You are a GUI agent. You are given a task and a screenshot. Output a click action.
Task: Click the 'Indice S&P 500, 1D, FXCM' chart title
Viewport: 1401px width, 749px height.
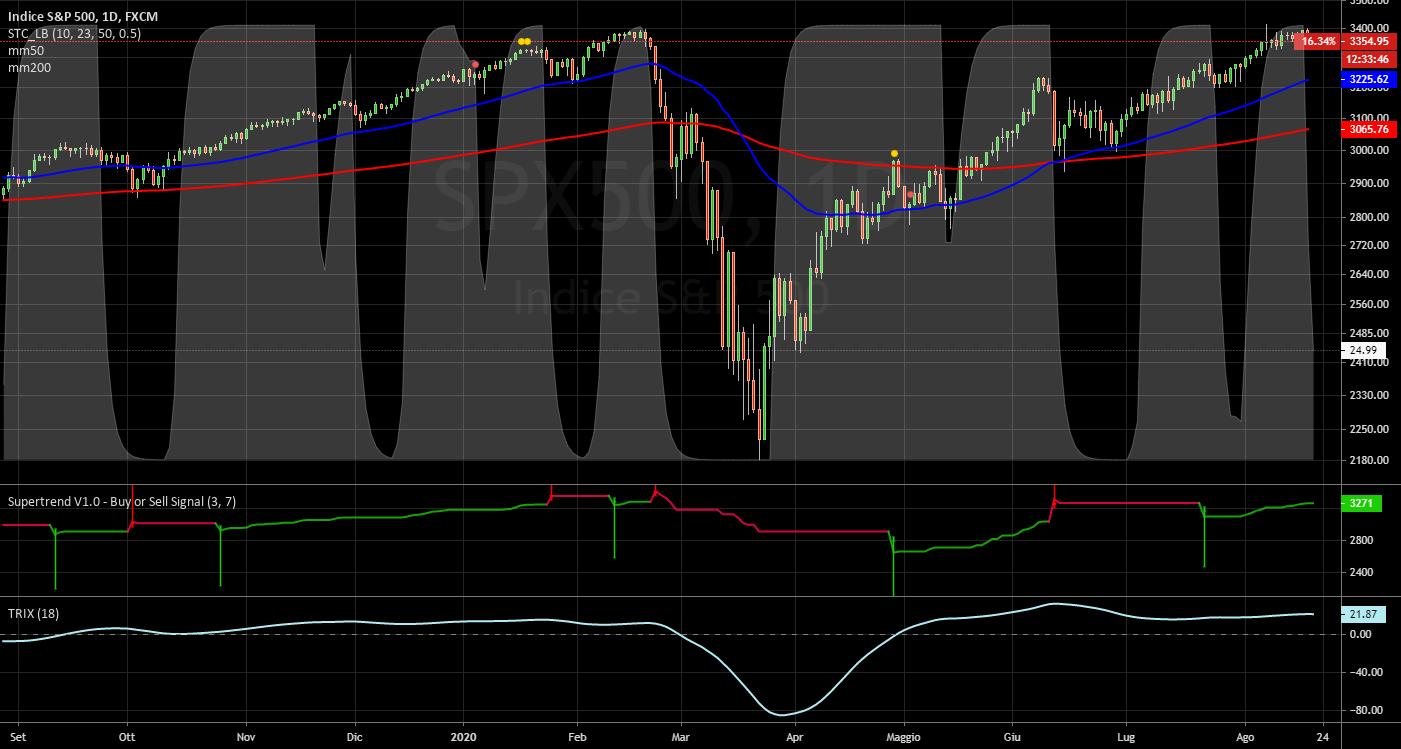[83, 18]
